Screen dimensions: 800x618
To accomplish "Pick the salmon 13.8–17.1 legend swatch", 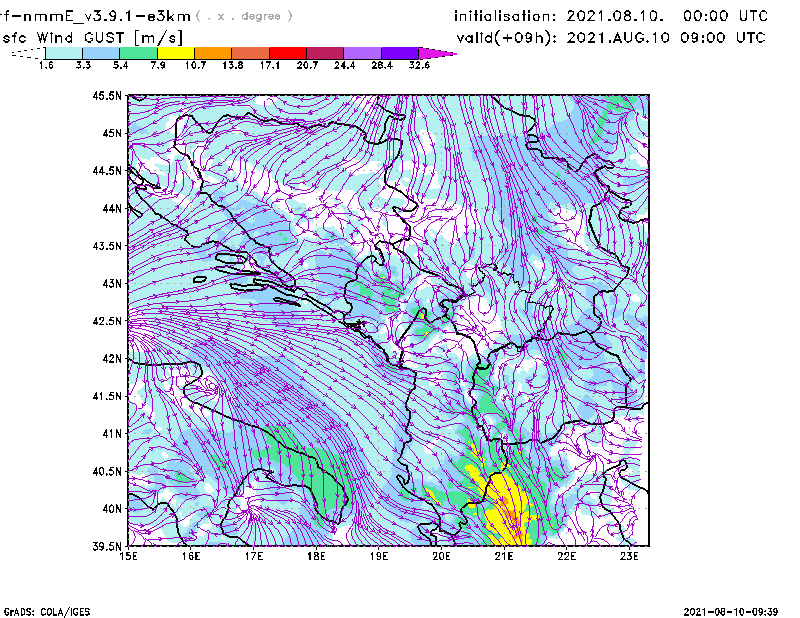I will click(x=251, y=53).
